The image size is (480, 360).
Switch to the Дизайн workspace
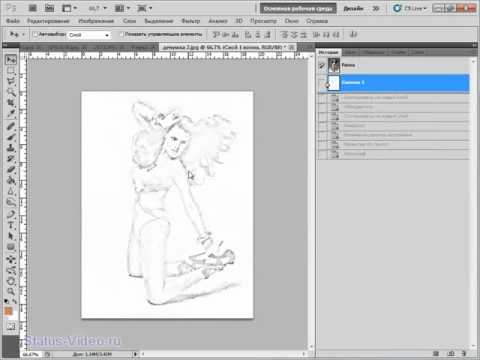[353, 9]
